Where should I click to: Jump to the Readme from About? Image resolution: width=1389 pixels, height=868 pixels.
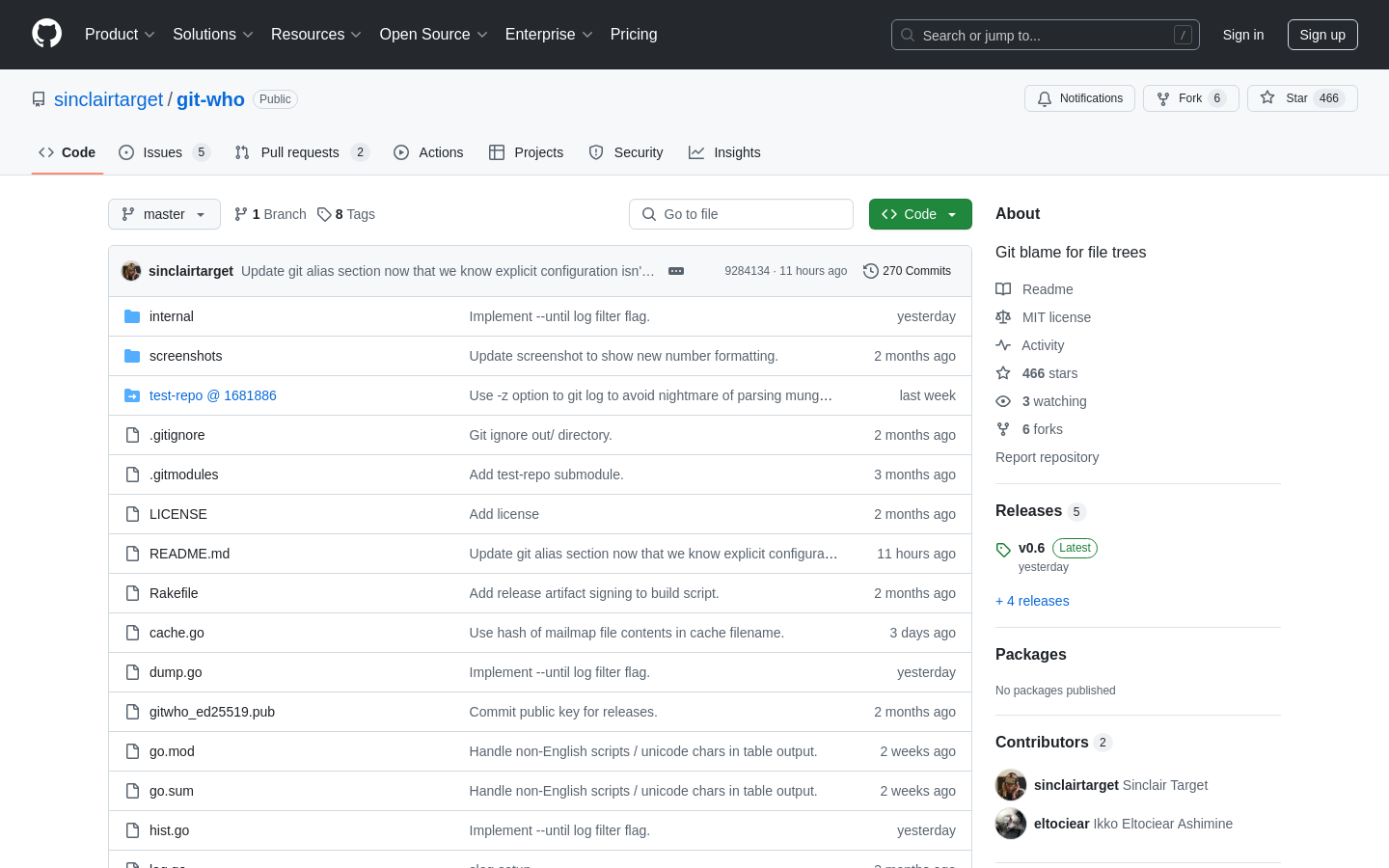[x=1034, y=289]
